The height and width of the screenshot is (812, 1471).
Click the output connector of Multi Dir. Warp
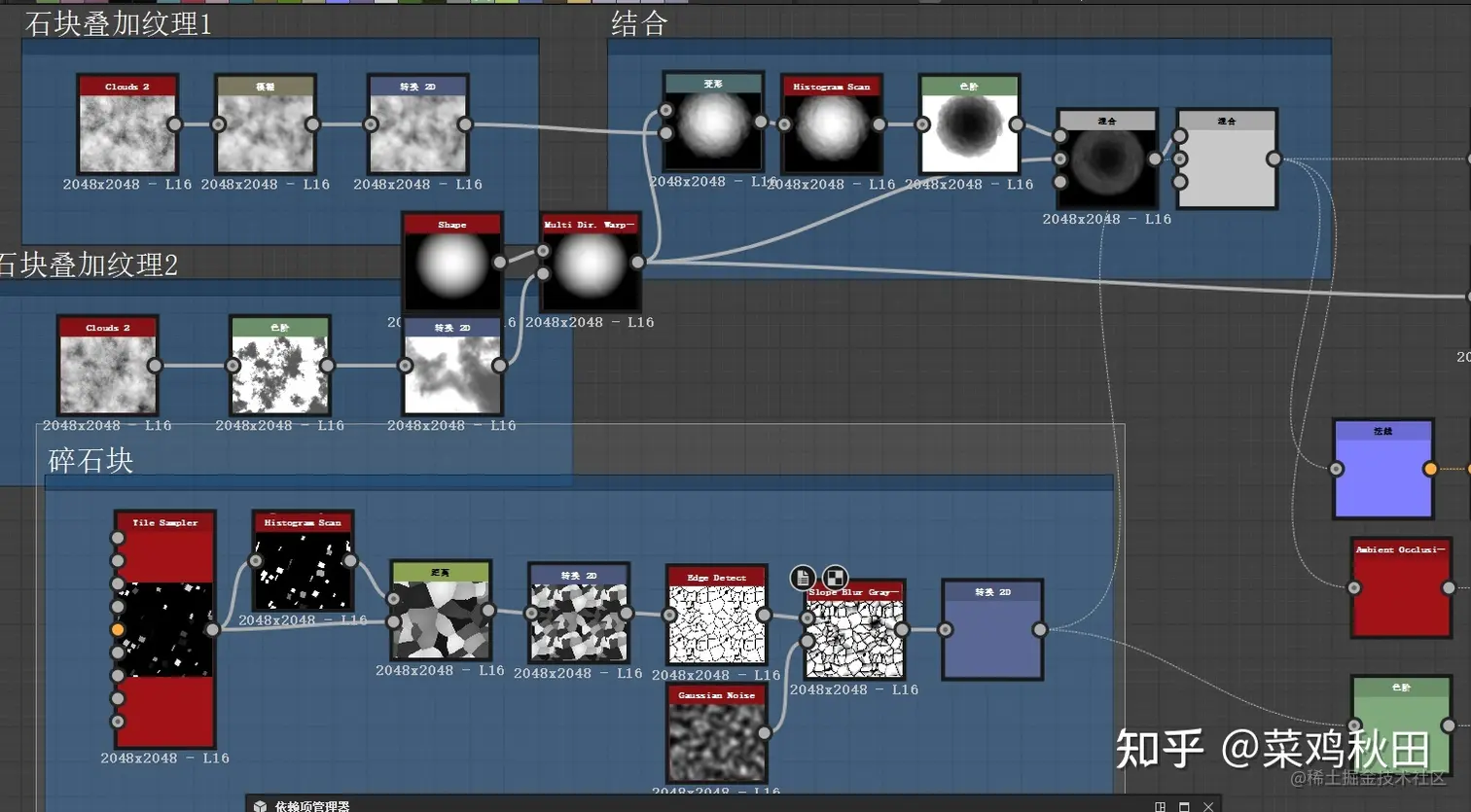pos(637,262)
